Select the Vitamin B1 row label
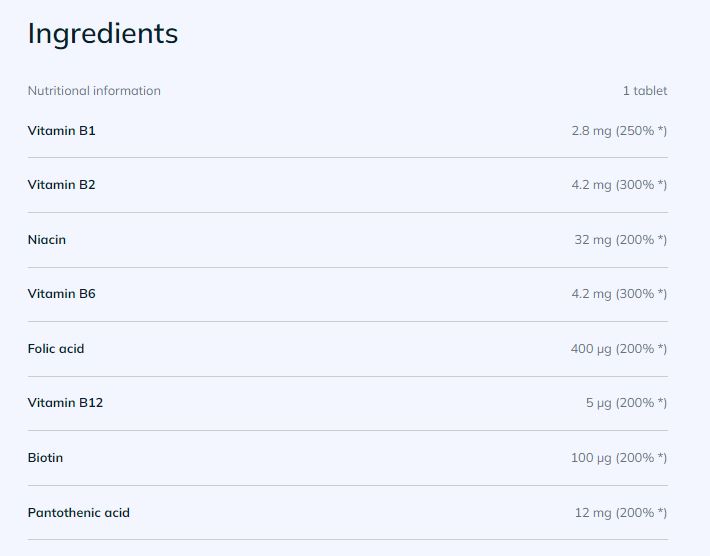 [x=62, y=131]
